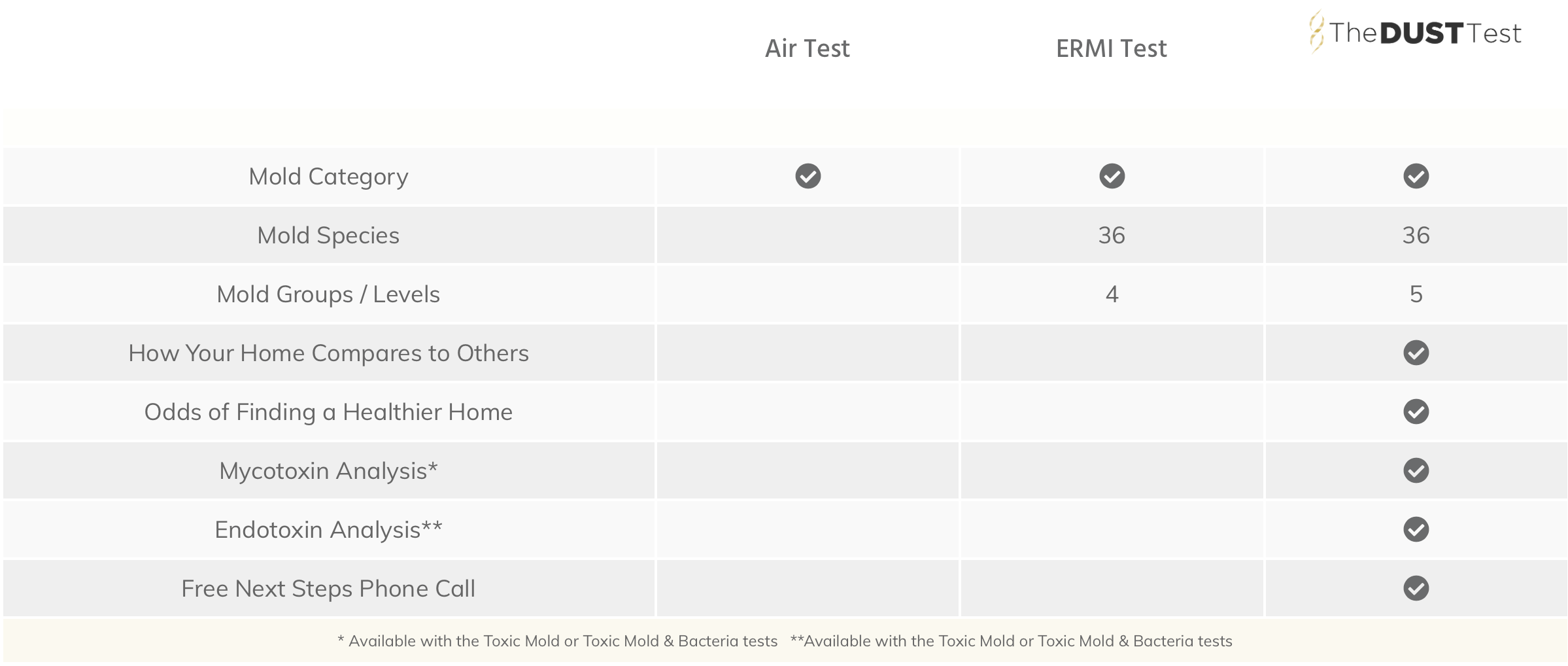The height and width of the screenshot is (666, 1568).
Task: Click the Mold Species row label
Action: tap(328, 236)
